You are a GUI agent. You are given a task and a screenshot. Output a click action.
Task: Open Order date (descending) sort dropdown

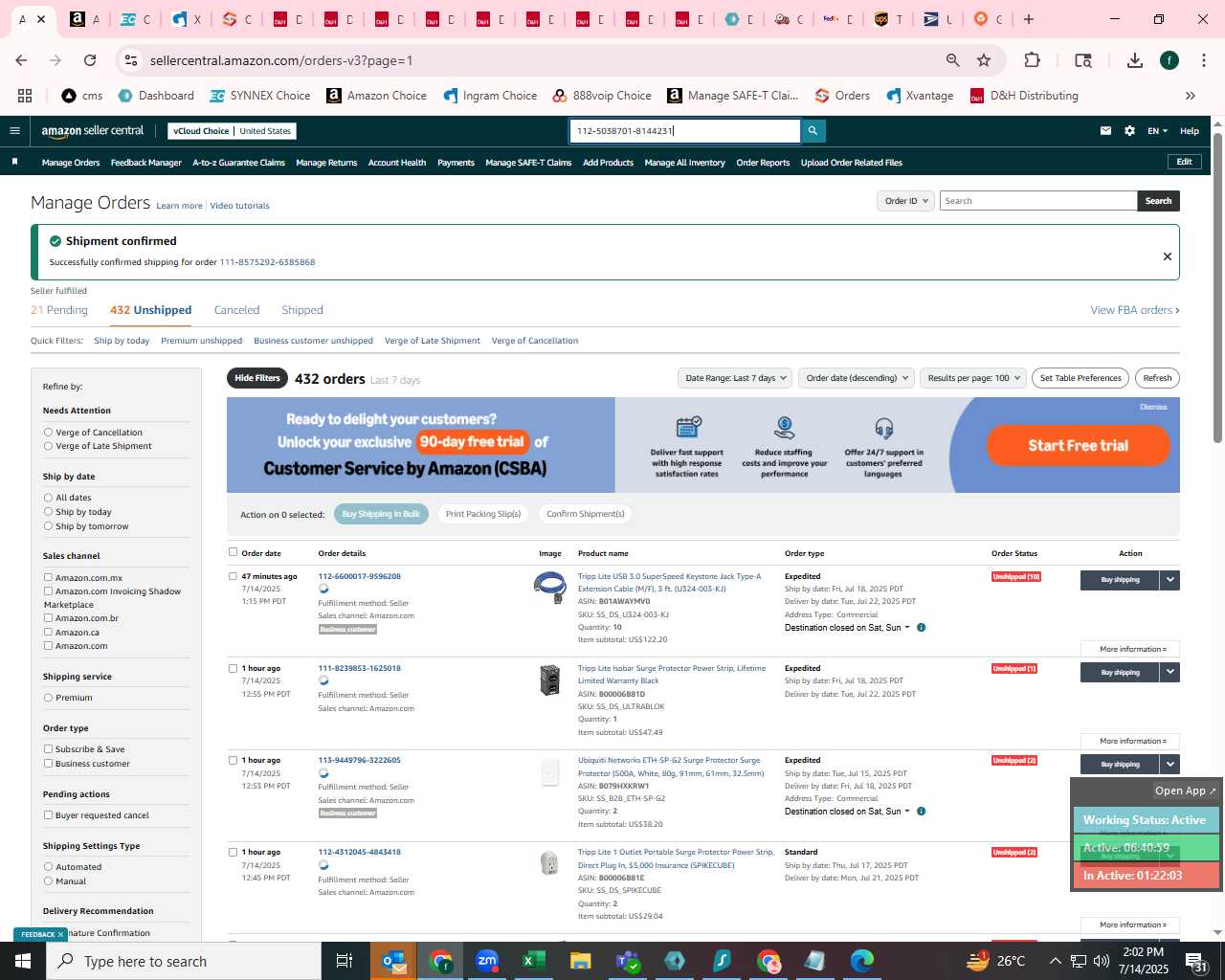tap(857, 378)
